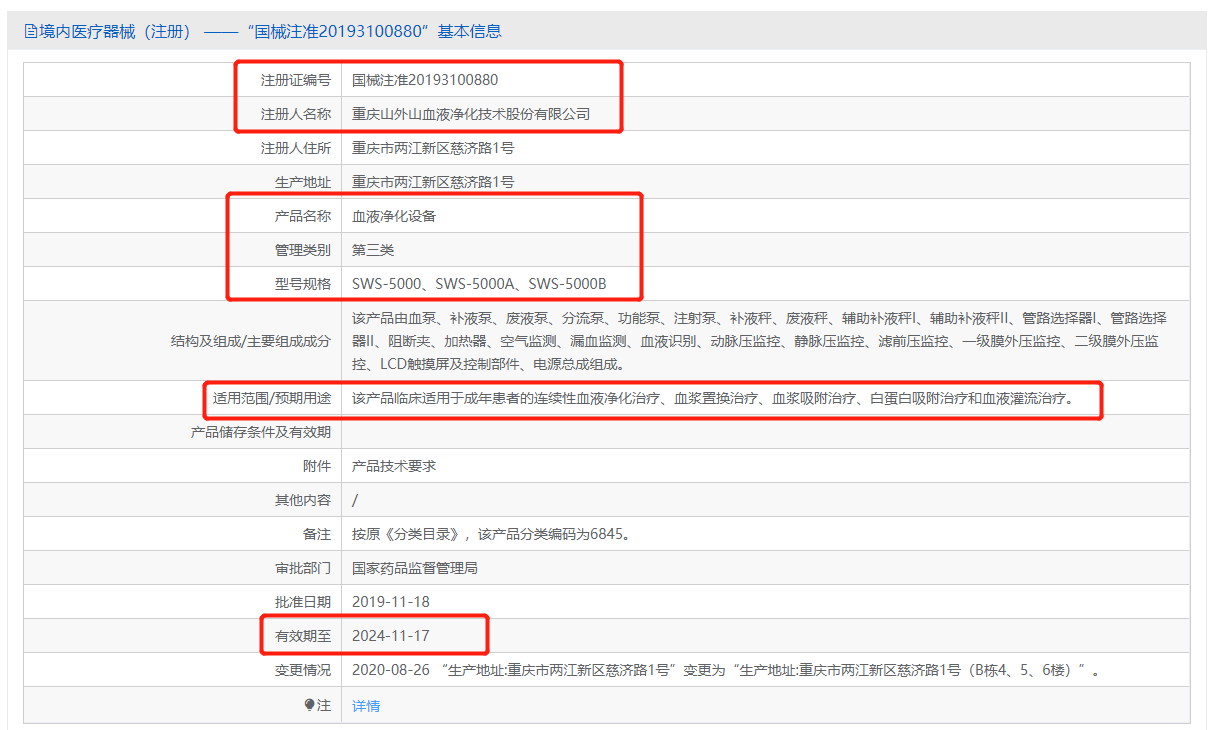Click the 产品名称 label cell
The height and width of the screenshot is (730, 1215).
183,216
